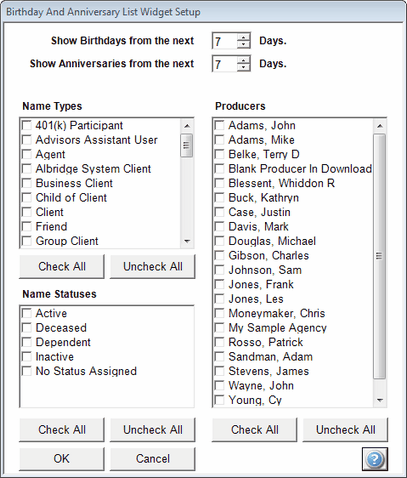Select the Business Client checkbox

click(x=26, y=183)
